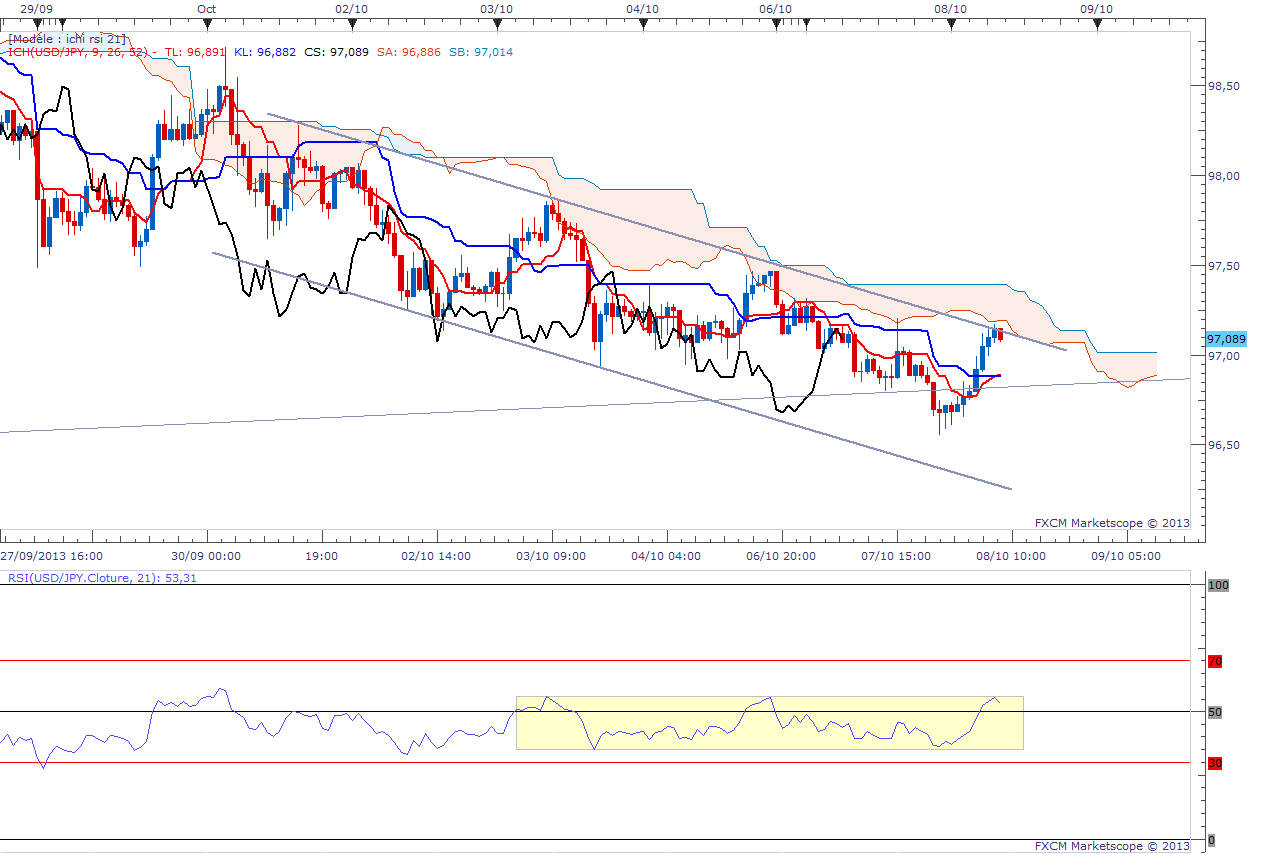Click the SA: 96,886 Senkou A value
The height and width of the screenshot is (854, 1263).
coord(408,52)
